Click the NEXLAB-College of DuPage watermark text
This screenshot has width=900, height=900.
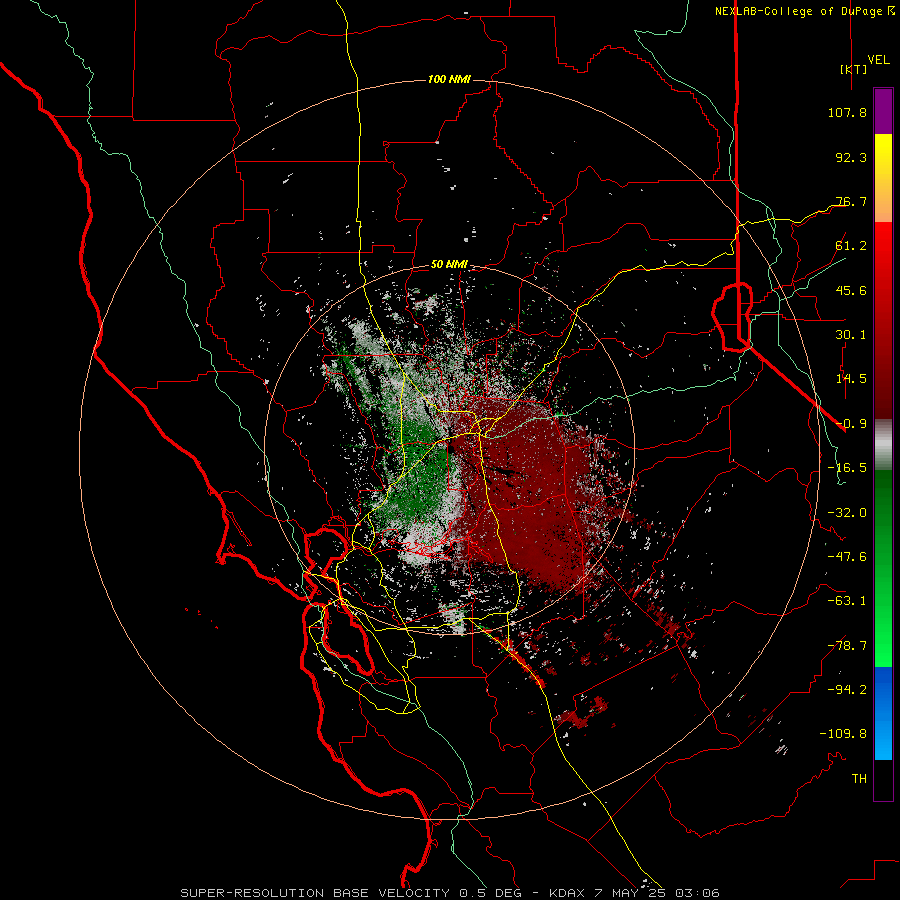pyautogui.click(x=804, y=11)
